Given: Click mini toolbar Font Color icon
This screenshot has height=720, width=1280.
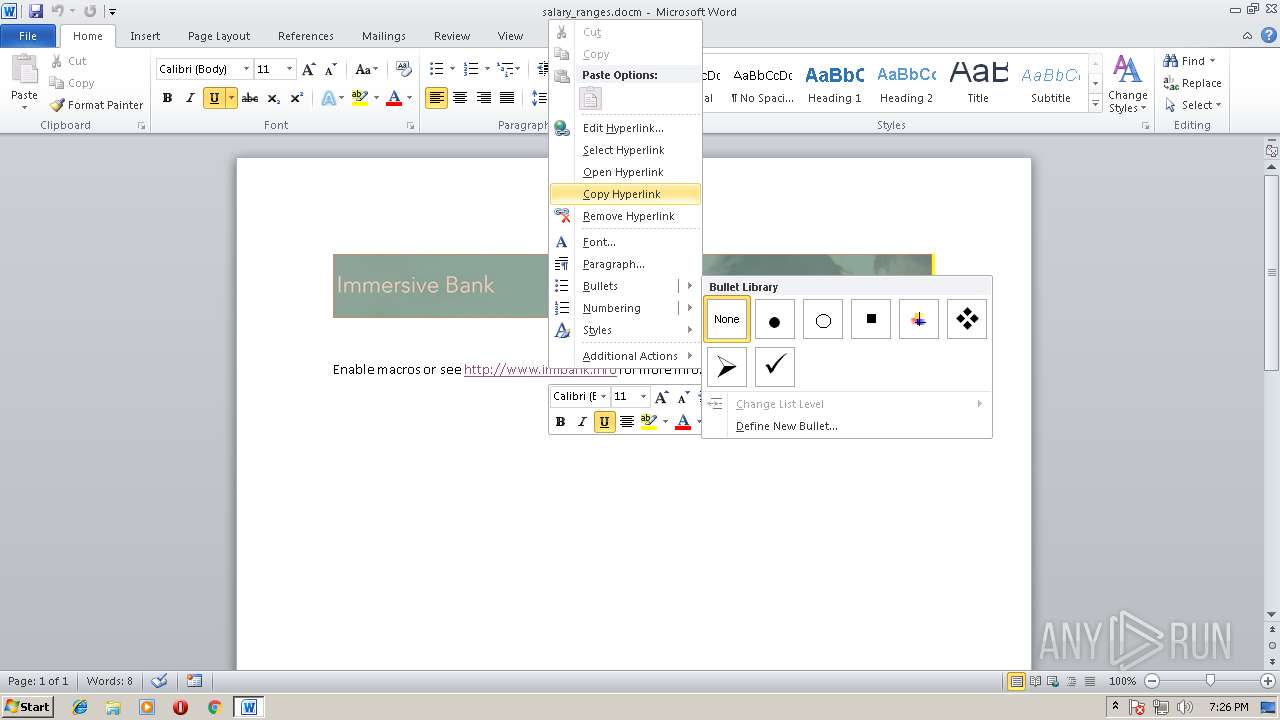Looking at the screenshot, I should click(683, 422).
